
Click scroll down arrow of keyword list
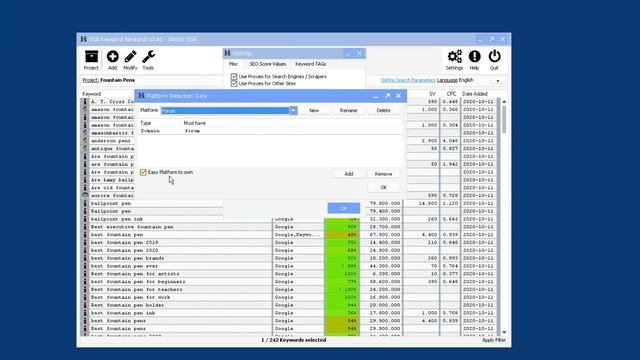504,332
